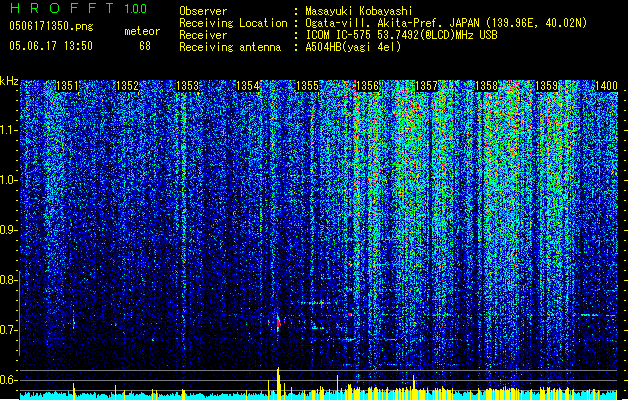
Task: Click the 0.8 kHz axis label
Action: 8,280
